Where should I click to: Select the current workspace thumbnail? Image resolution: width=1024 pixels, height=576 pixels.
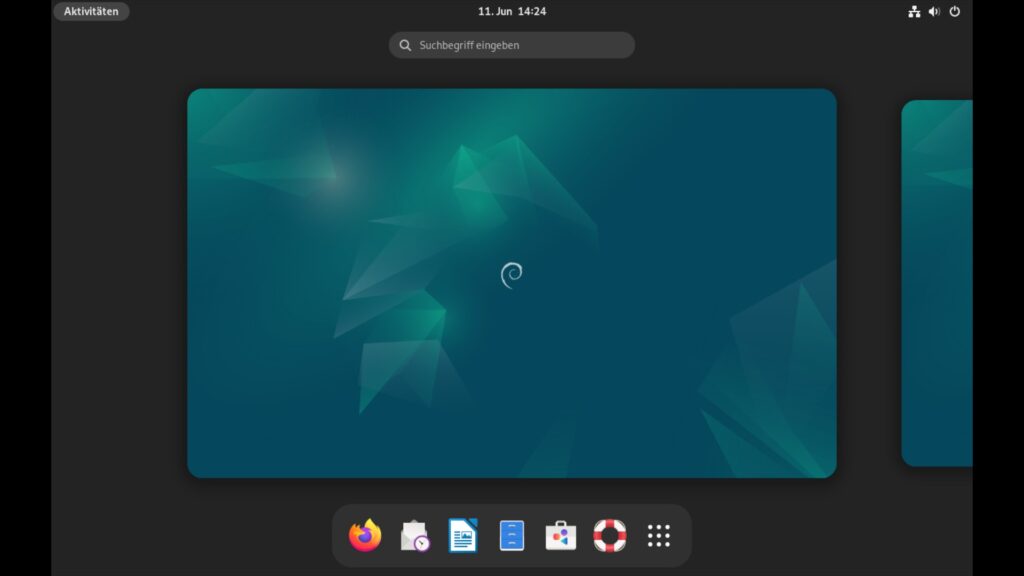pos(512,283)
